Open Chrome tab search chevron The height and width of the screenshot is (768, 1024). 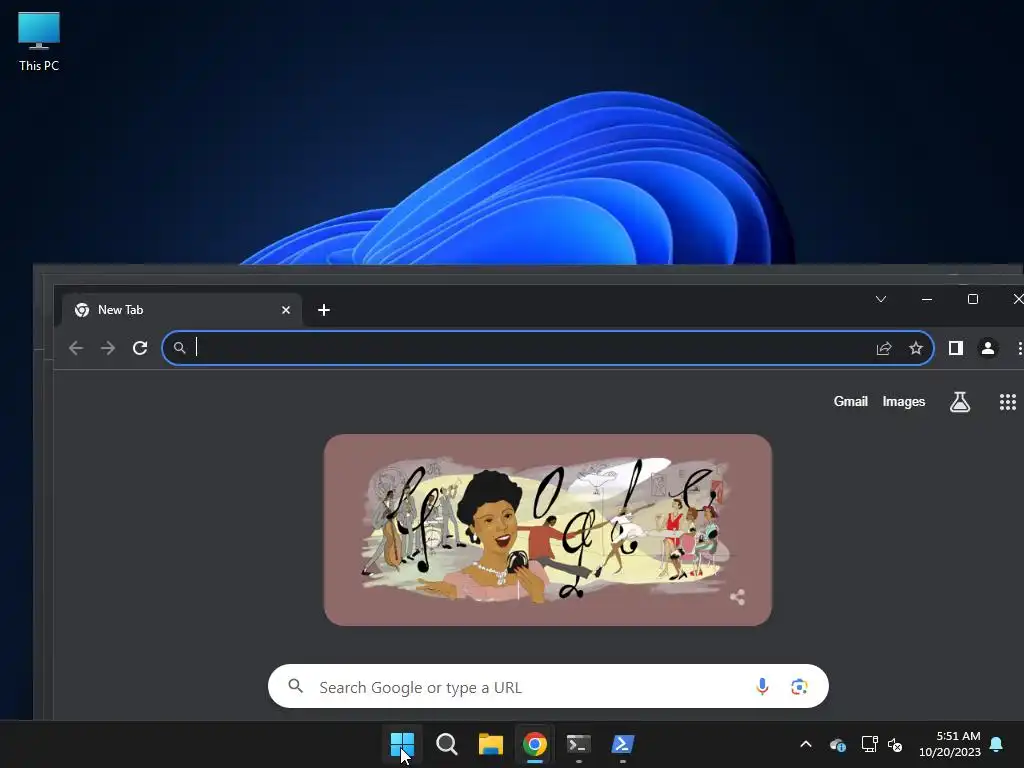[x=880, y=299]
